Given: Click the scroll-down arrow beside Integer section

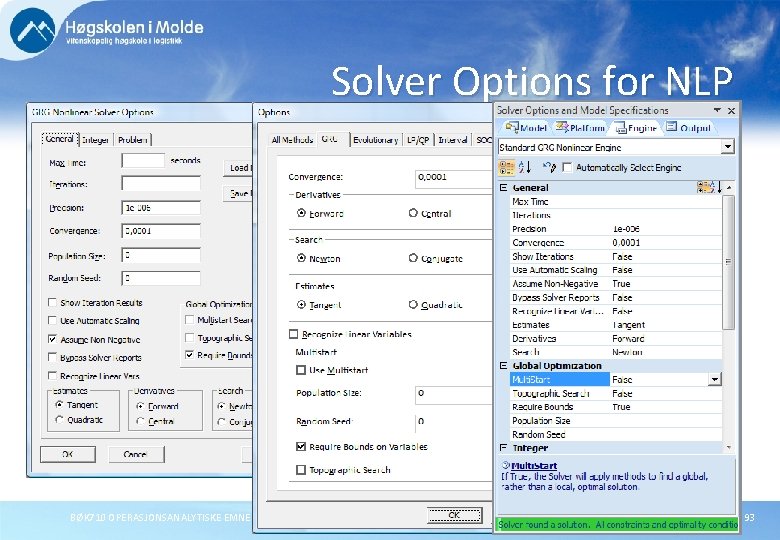Looking at the screenshot, I should coord(729,448).
